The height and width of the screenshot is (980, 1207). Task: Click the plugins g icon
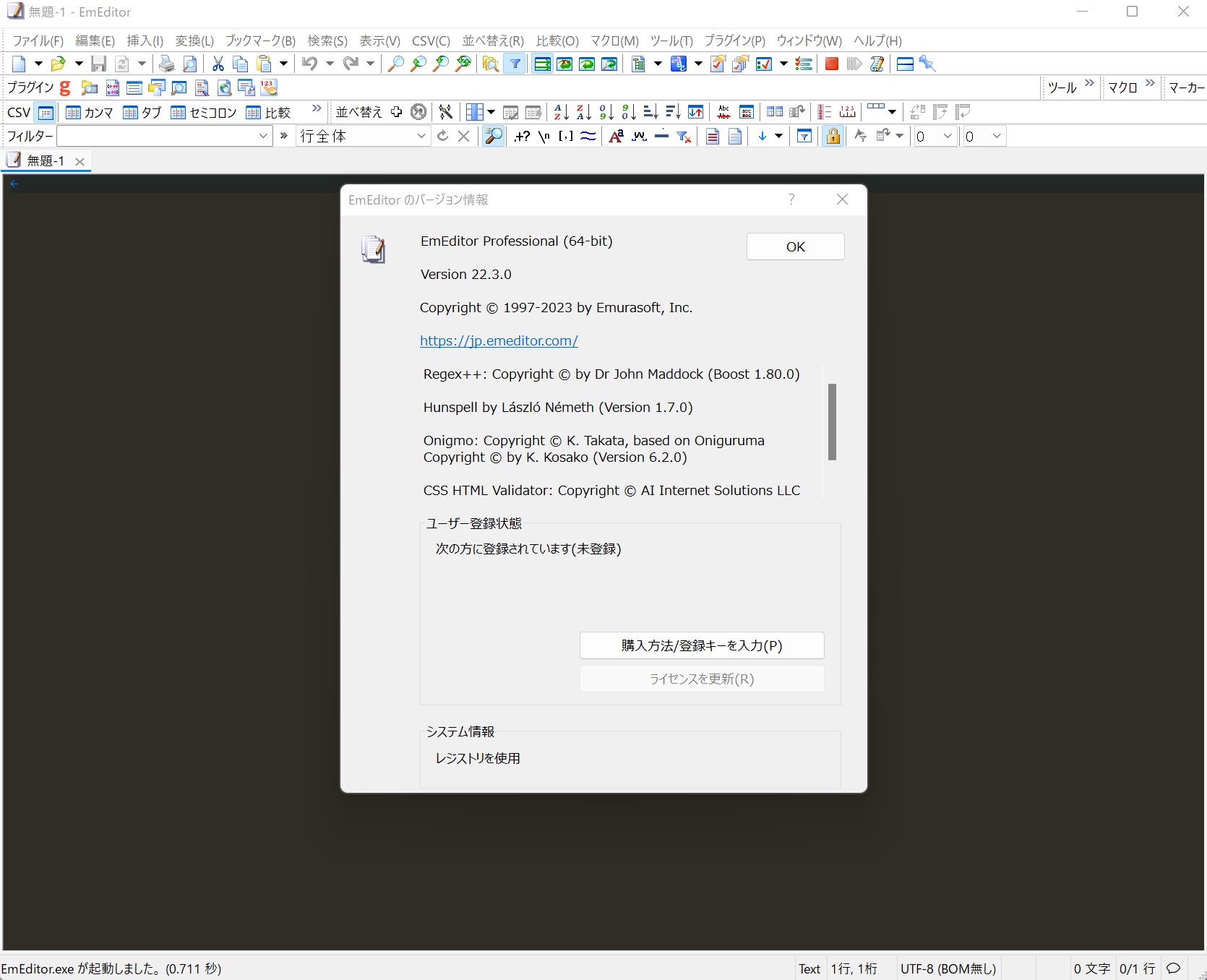[x=64, y=88]
